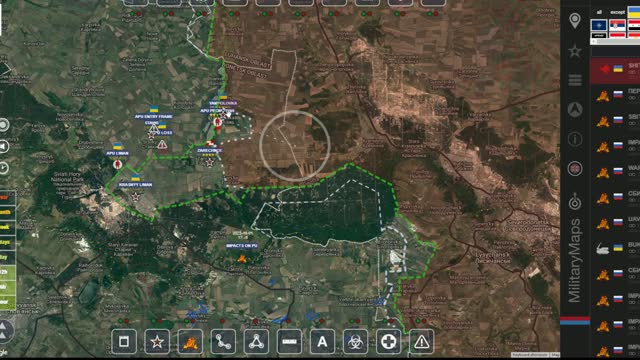640x360 pixels.
Task: Open the info icon in sidebar
Action: point(575,139)
